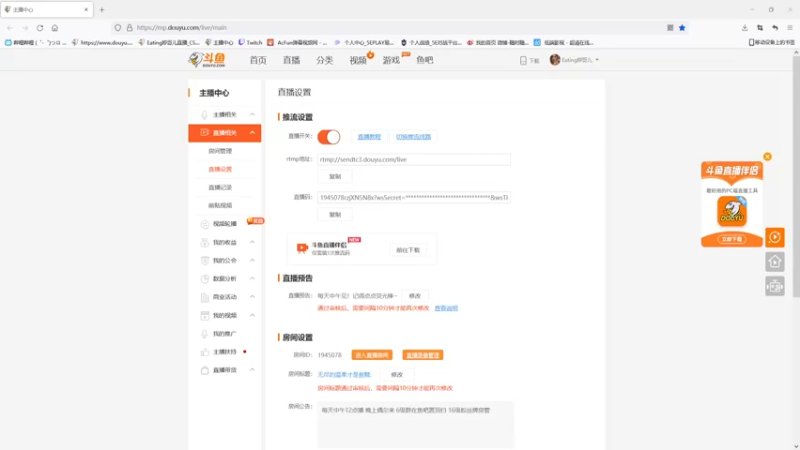
Task: Open 房间管理 in the sidebar submenu
Action: pos(220,151)
